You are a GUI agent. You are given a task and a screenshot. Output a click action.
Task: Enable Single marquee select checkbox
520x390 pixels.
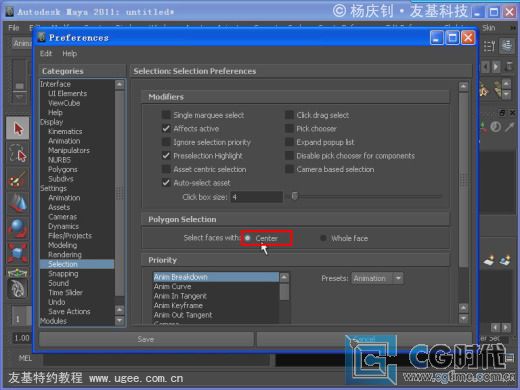tap(166, 115)
